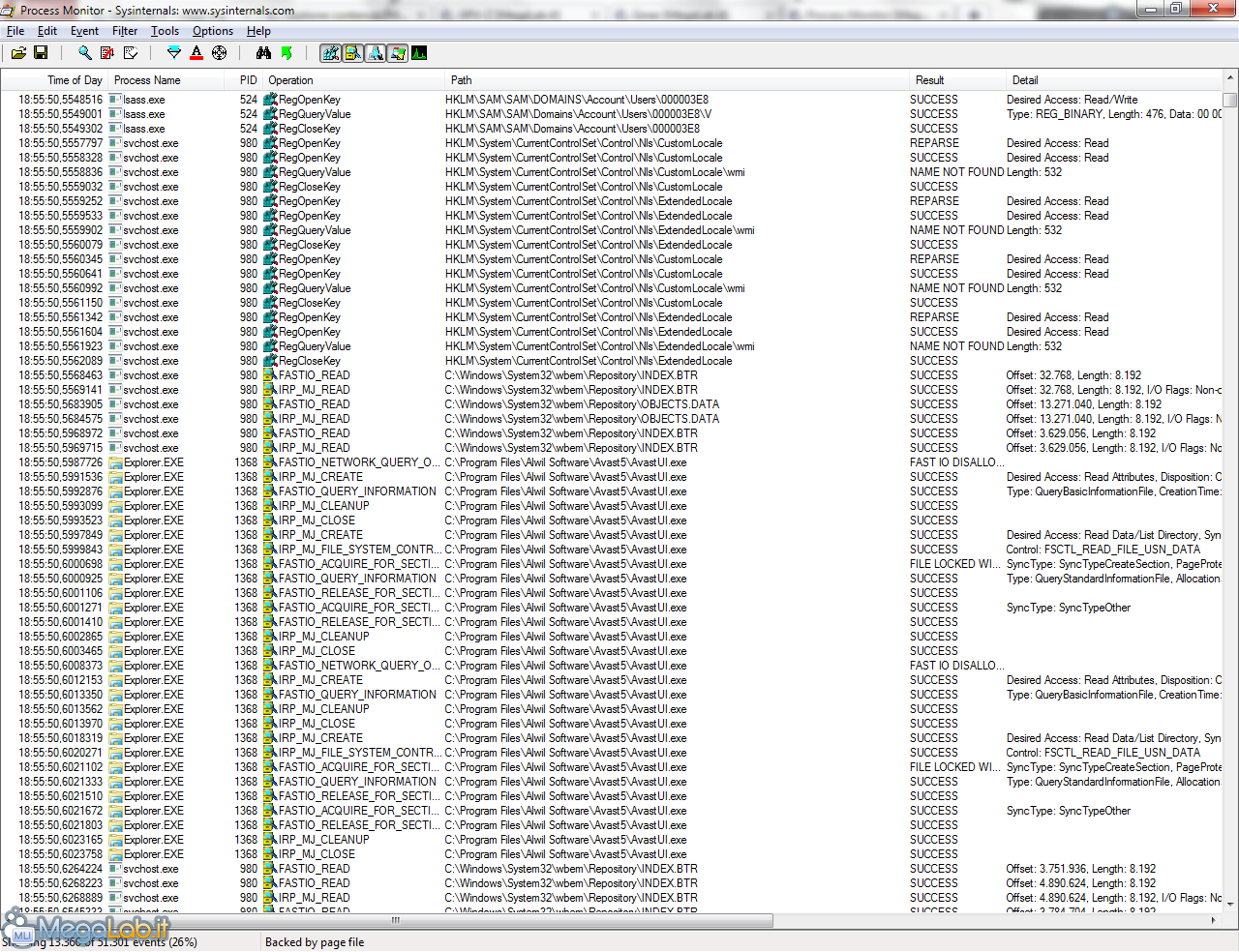Click PID 524 in the RegCloseKey lsass.exe row

249,129
